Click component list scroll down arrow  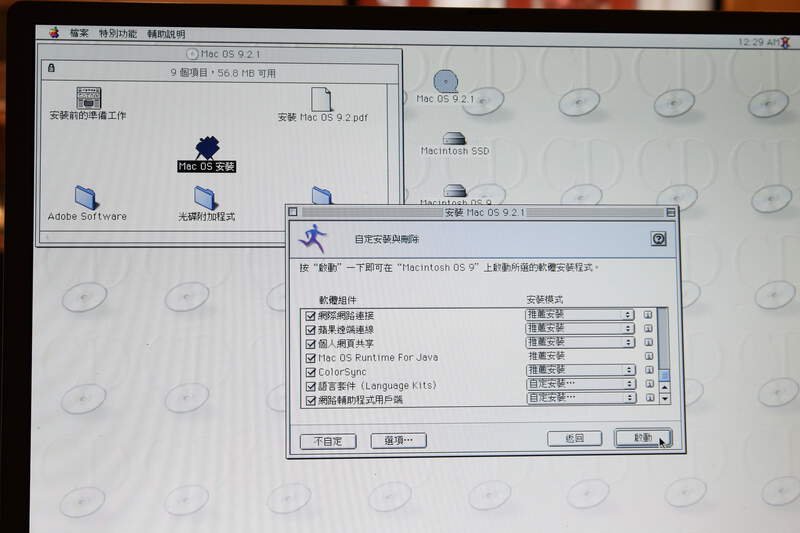[664, 399]
